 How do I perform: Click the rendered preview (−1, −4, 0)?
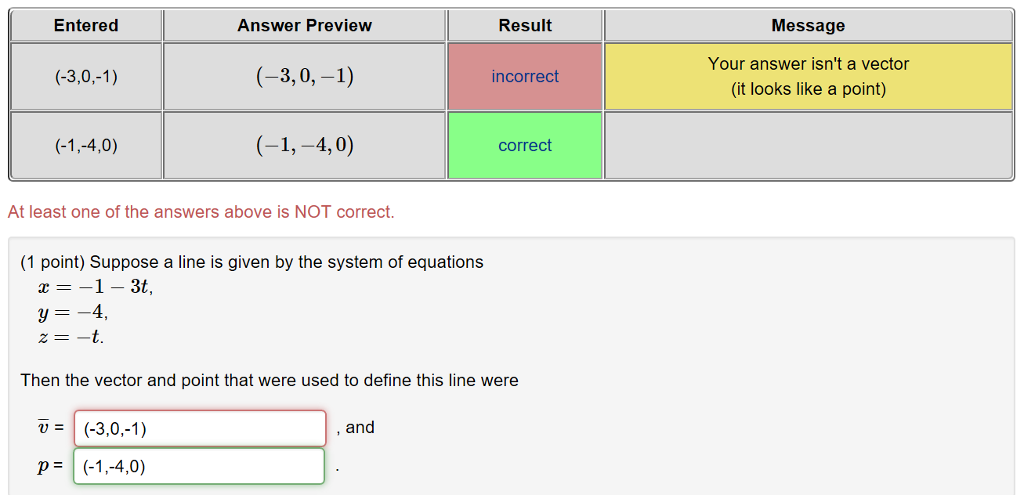click(304, 146)
